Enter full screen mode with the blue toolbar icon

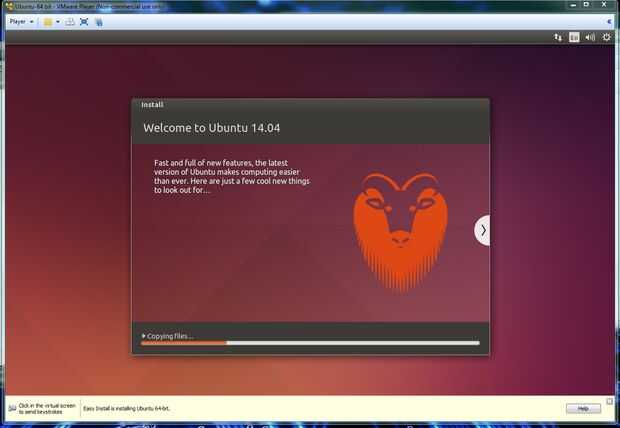(x=84, y=22)
